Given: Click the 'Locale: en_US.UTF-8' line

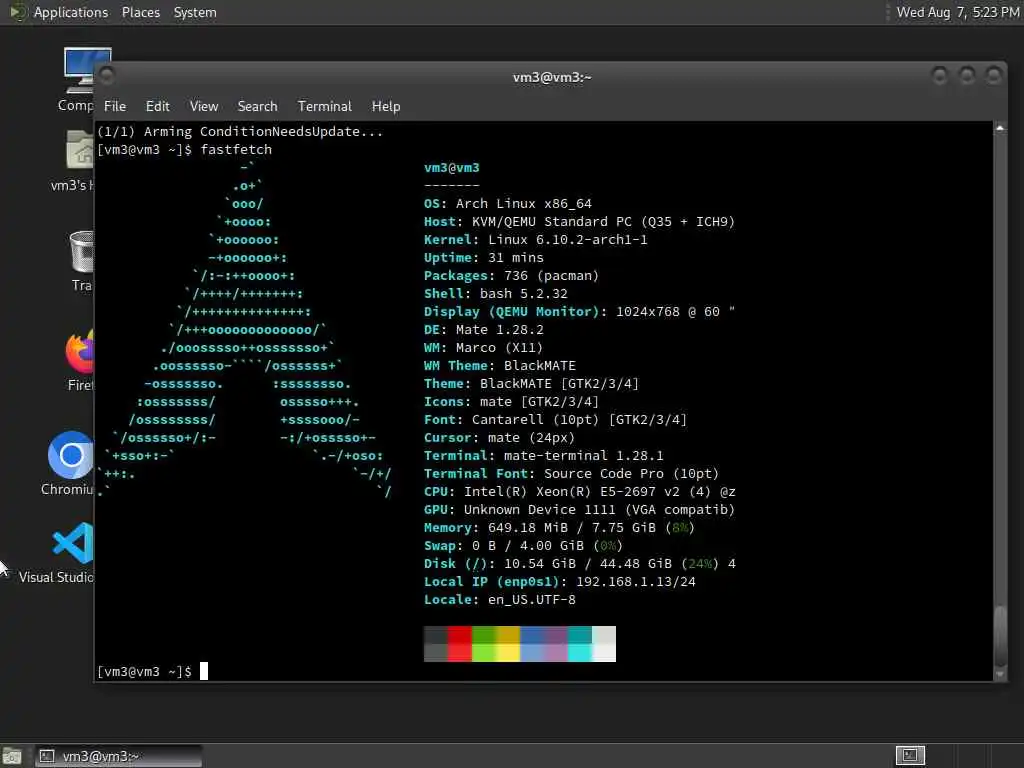Looking at the screenshot, I should point(500,600).
